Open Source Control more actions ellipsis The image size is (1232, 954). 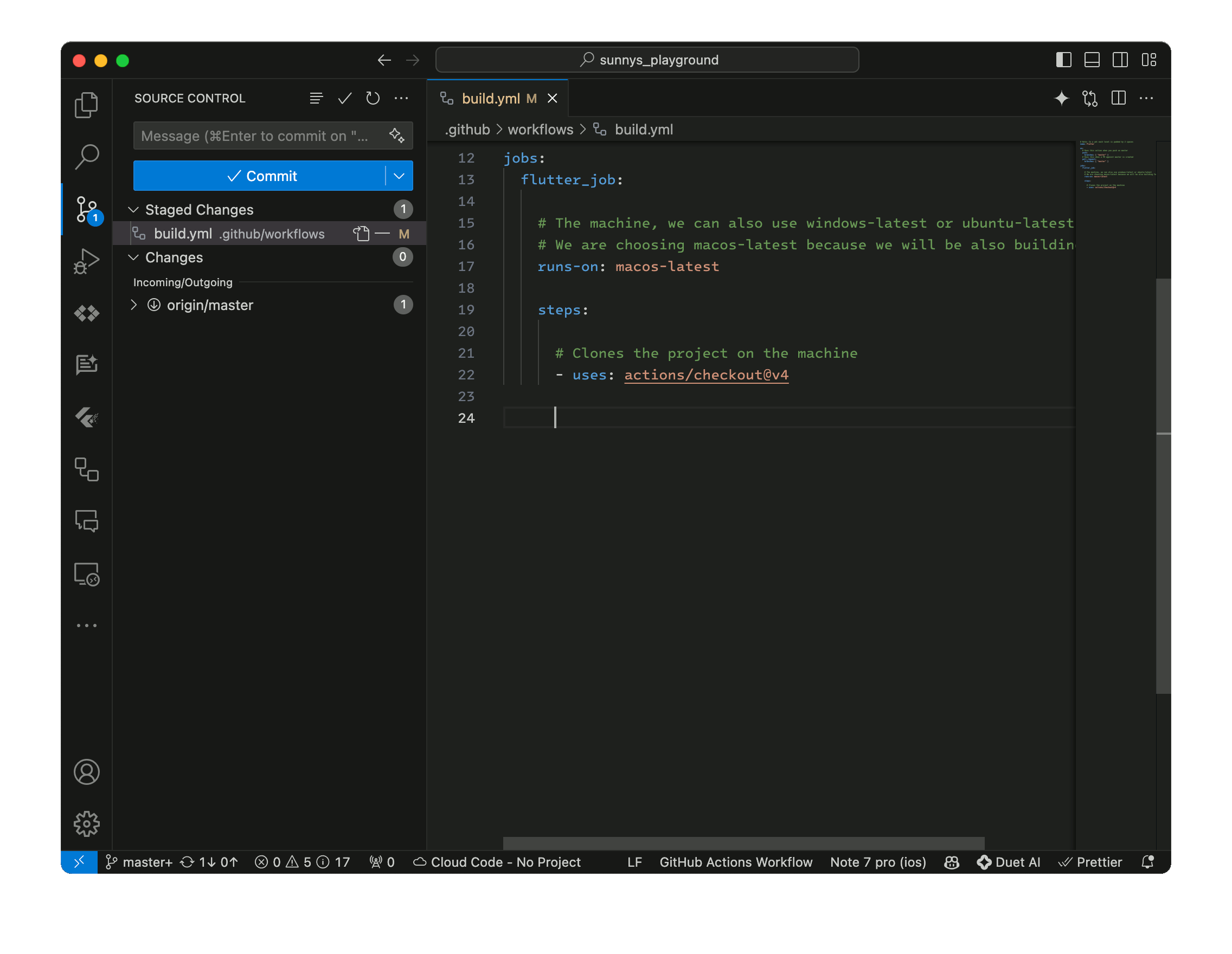[x=401, y=98]
